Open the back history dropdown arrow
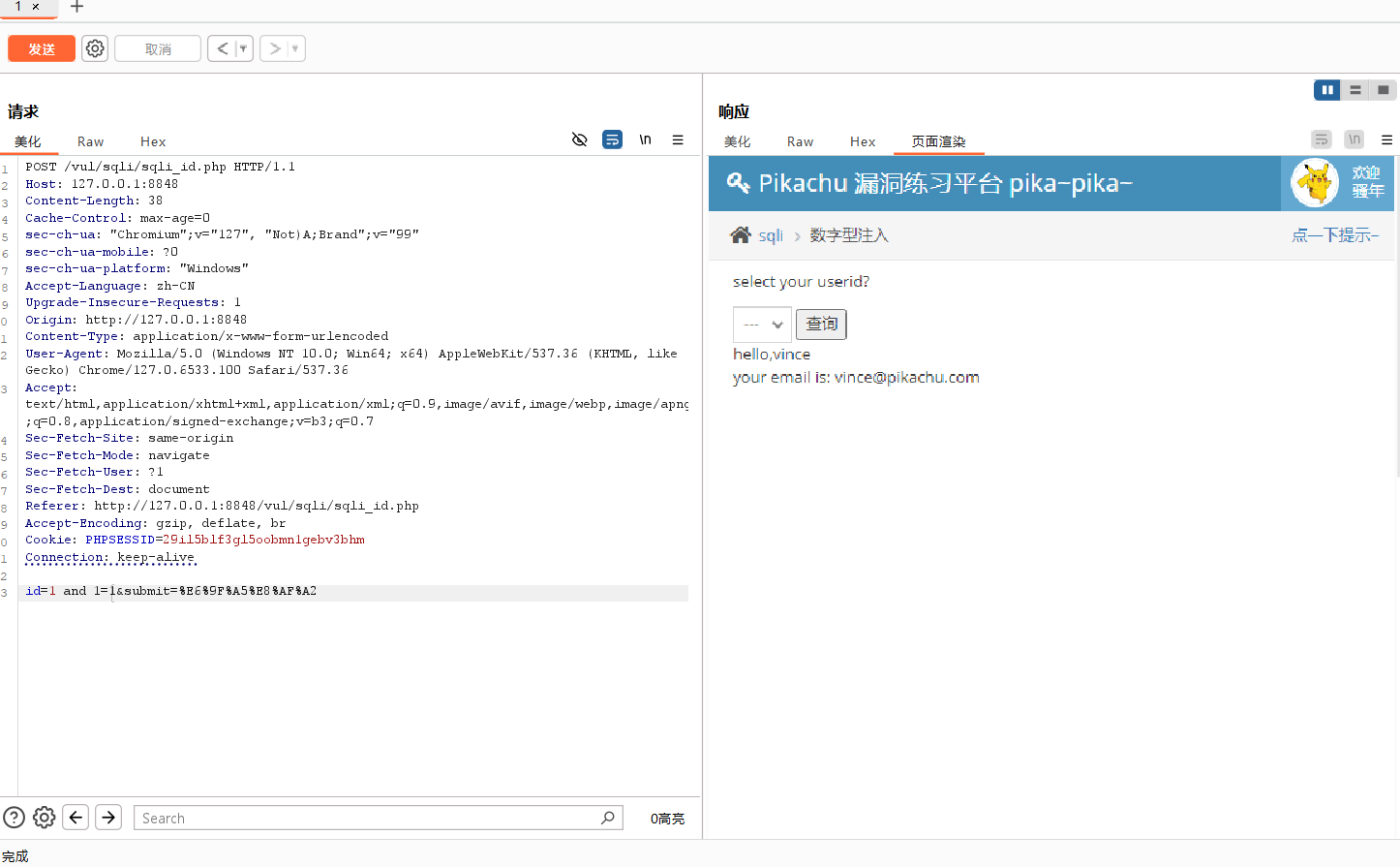This screenshot has height=867, width=1400. (243, 48)
